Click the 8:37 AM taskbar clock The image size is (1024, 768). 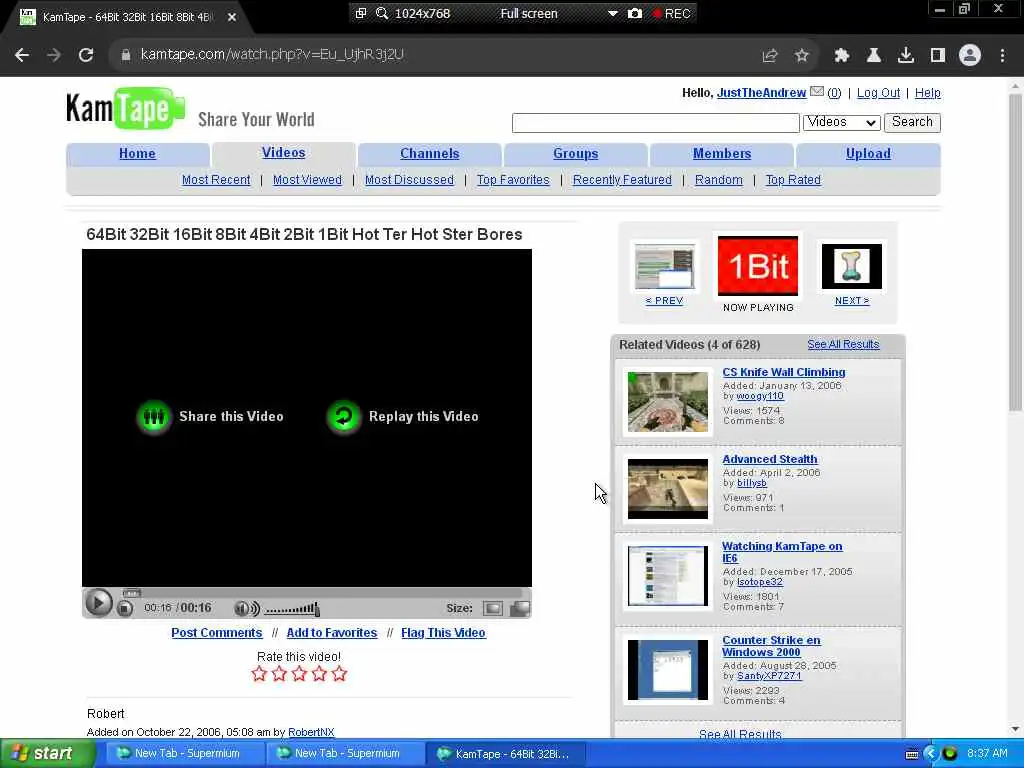(987, 754)
